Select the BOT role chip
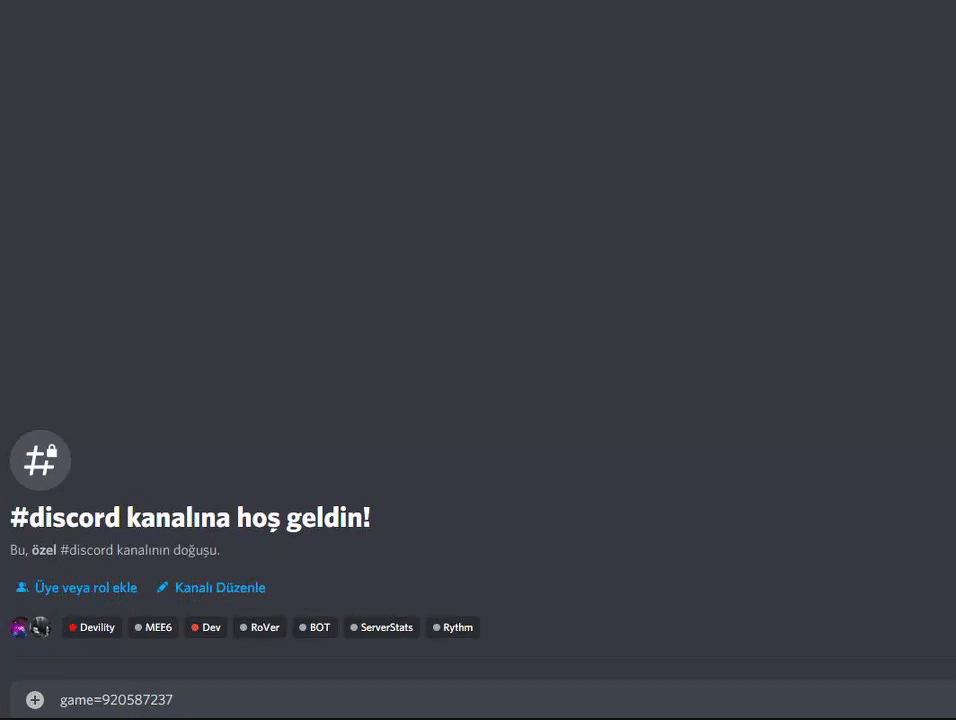 tap(315, 627)
